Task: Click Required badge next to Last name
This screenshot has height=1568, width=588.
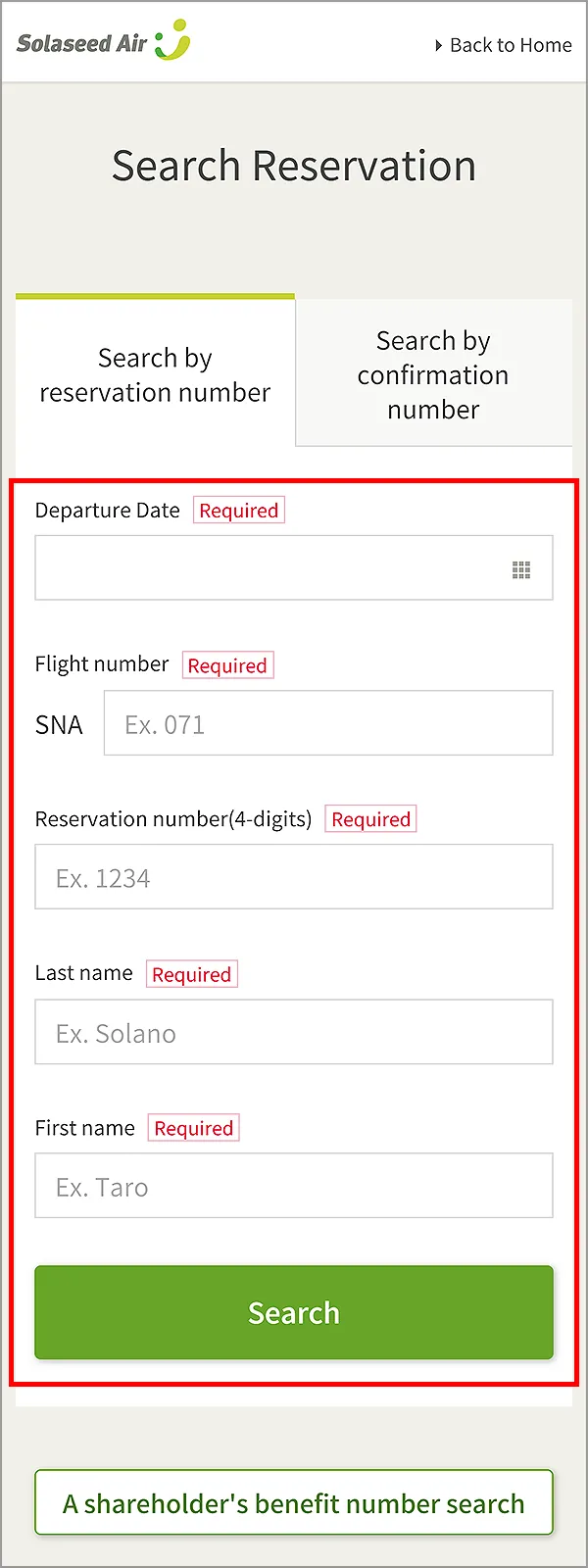Action: pyautogui.click(x=192, y=974)
